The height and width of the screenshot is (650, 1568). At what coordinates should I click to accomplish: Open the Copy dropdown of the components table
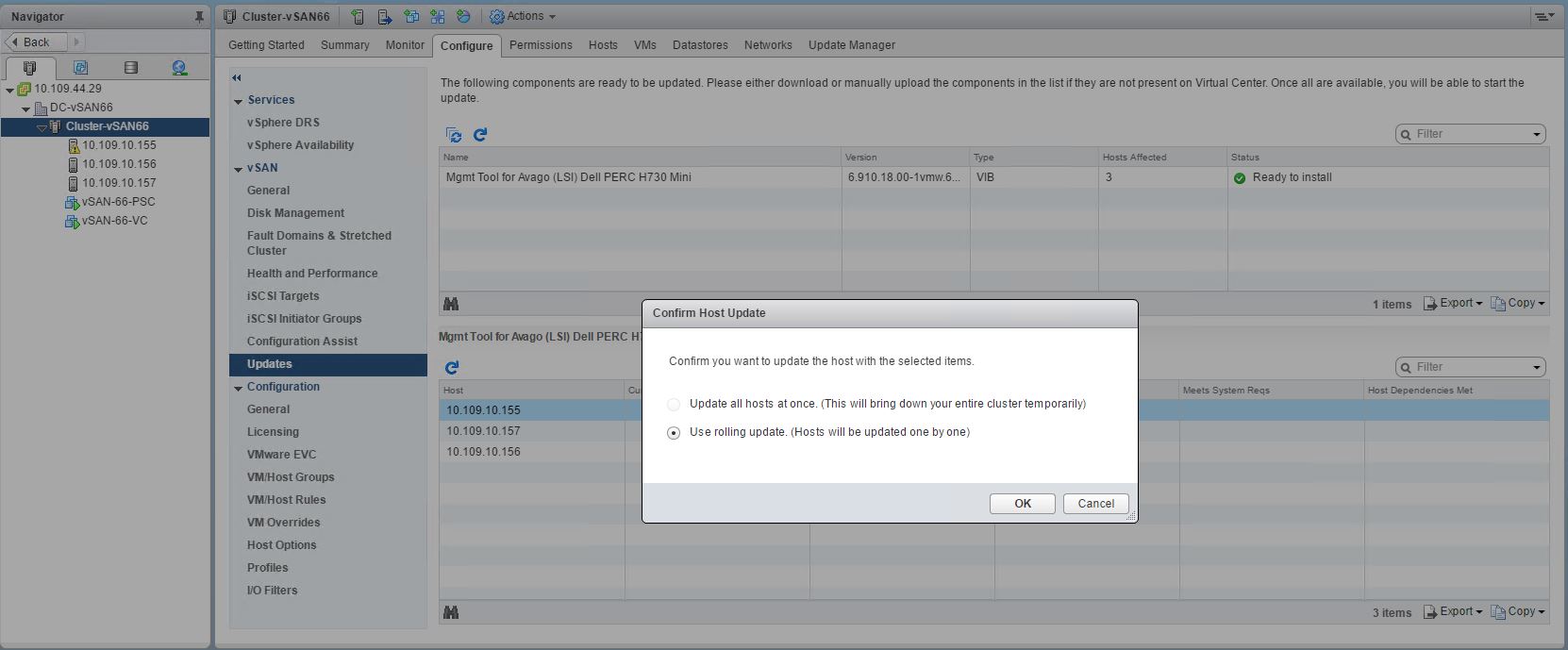[x=1518, y=303]
